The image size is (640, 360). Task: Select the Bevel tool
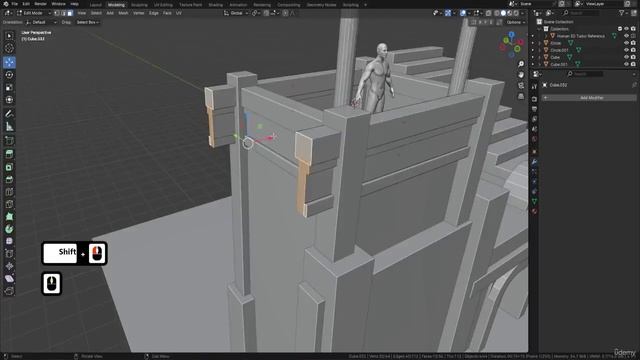click(9, 180)
